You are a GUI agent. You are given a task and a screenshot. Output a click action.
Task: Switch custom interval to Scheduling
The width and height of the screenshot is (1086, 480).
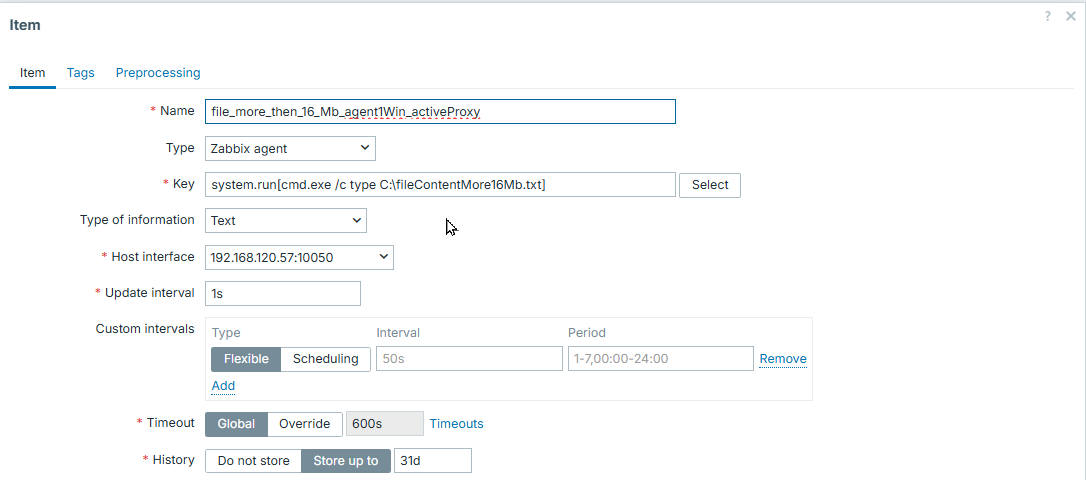(325, 359)
